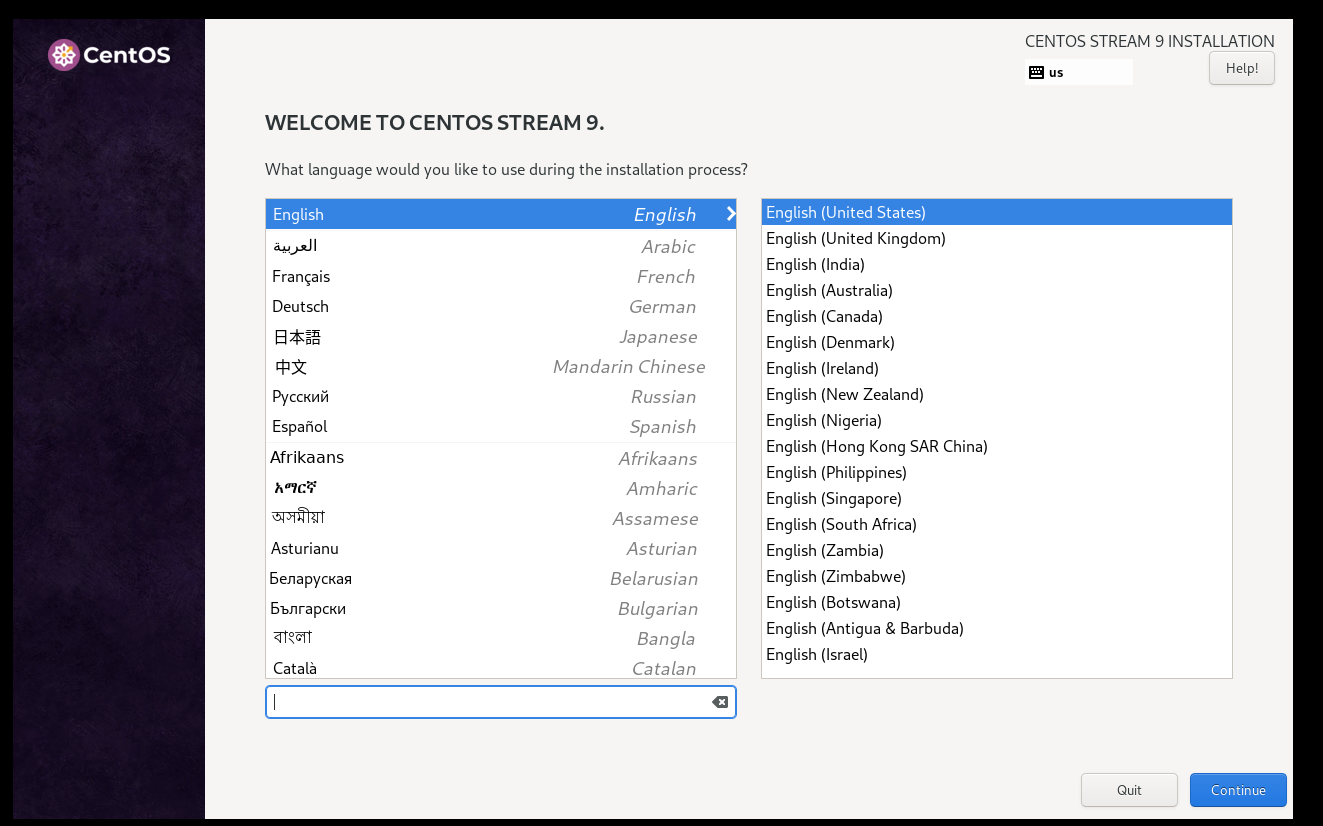Select the Mandarin Chinese language row
This screenshot has height=826, width=1323.
(x=501, y=366)
